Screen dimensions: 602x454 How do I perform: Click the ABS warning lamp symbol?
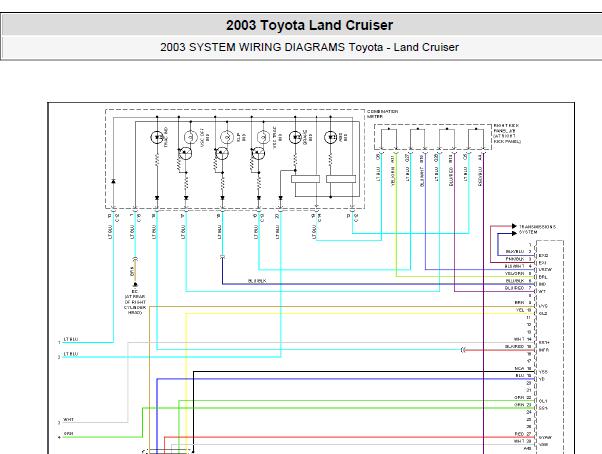pyautogui.click(x=330, y=137)
